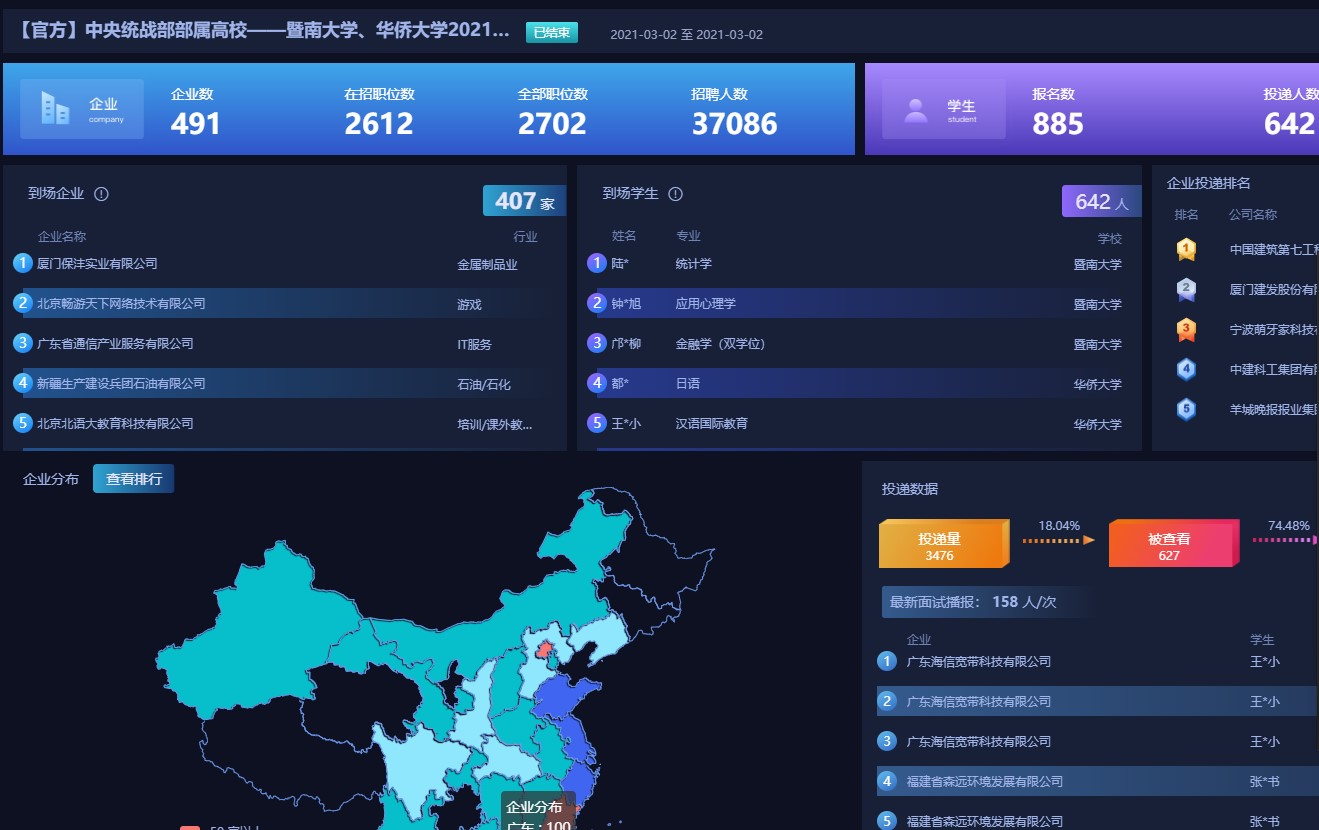Viewport: 1319px width, 830px height.
Task: Click number 3 badge for 广东省通信产业服务
Action: [x=23, y=343]
